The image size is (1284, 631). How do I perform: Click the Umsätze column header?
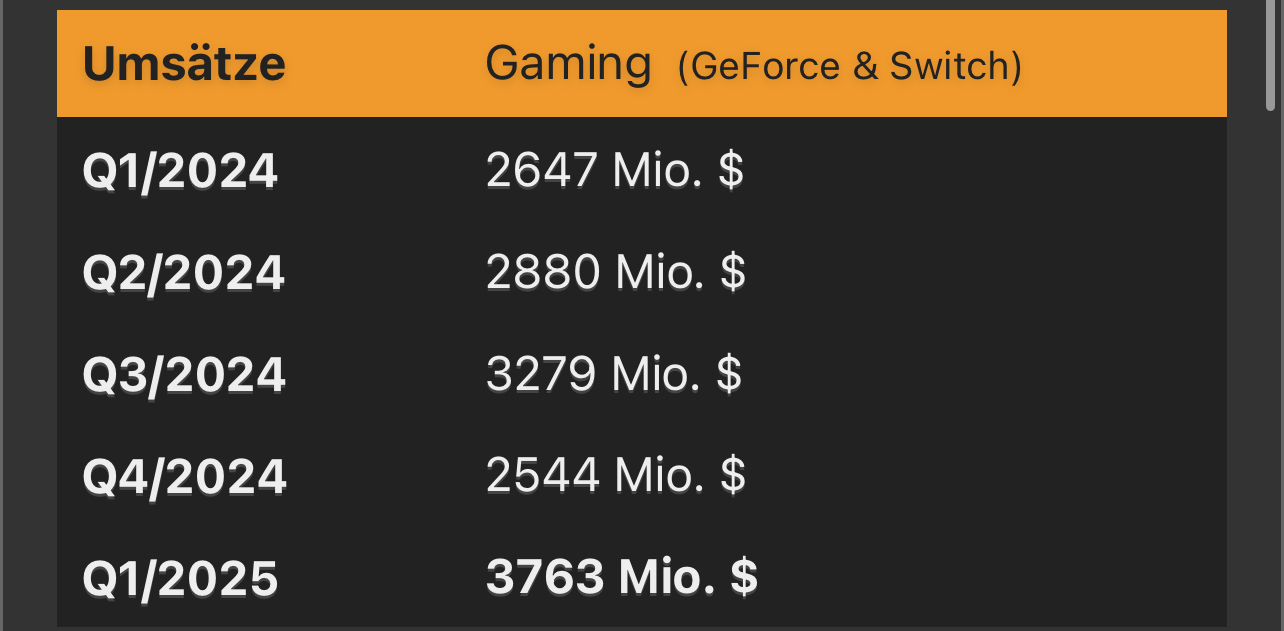click(184, 64)
